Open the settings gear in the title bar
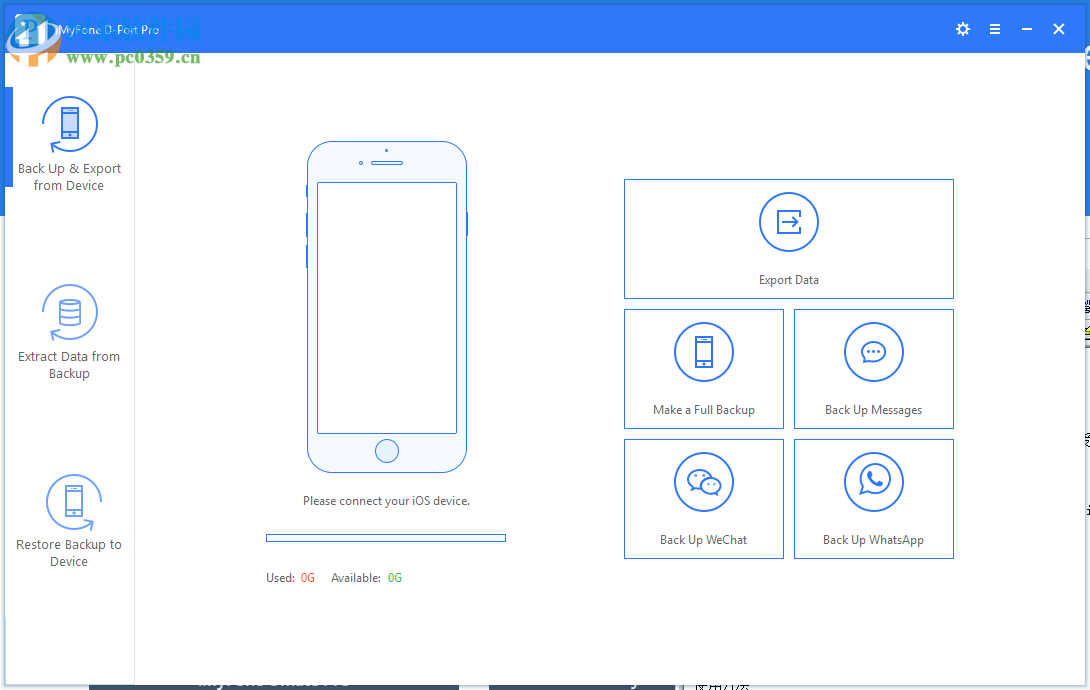This screenshot has width=1090, height=690. click(962, 29)
